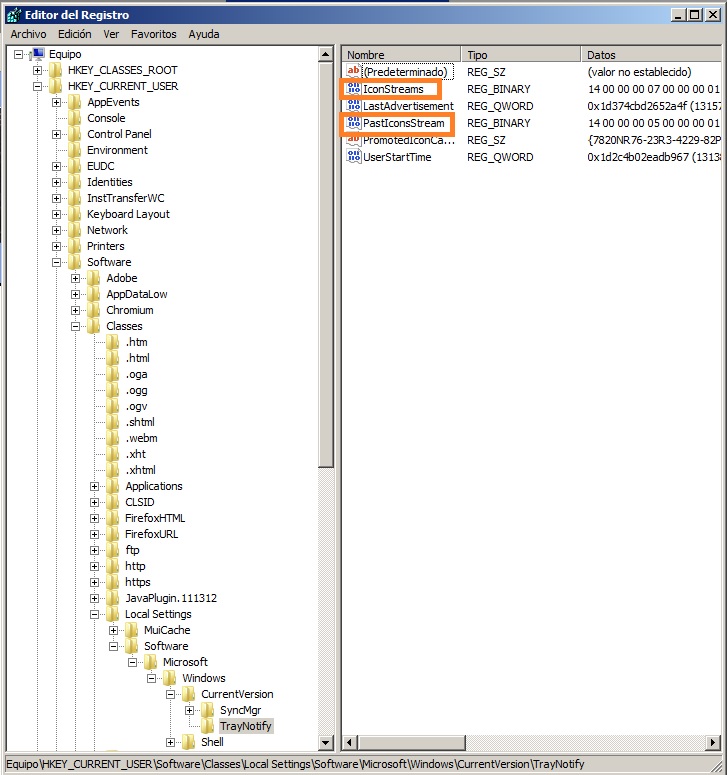This screenshot has height=775, width=727.
Task: Expand the SyncMgr key
Action: click(x=189, y=710)
